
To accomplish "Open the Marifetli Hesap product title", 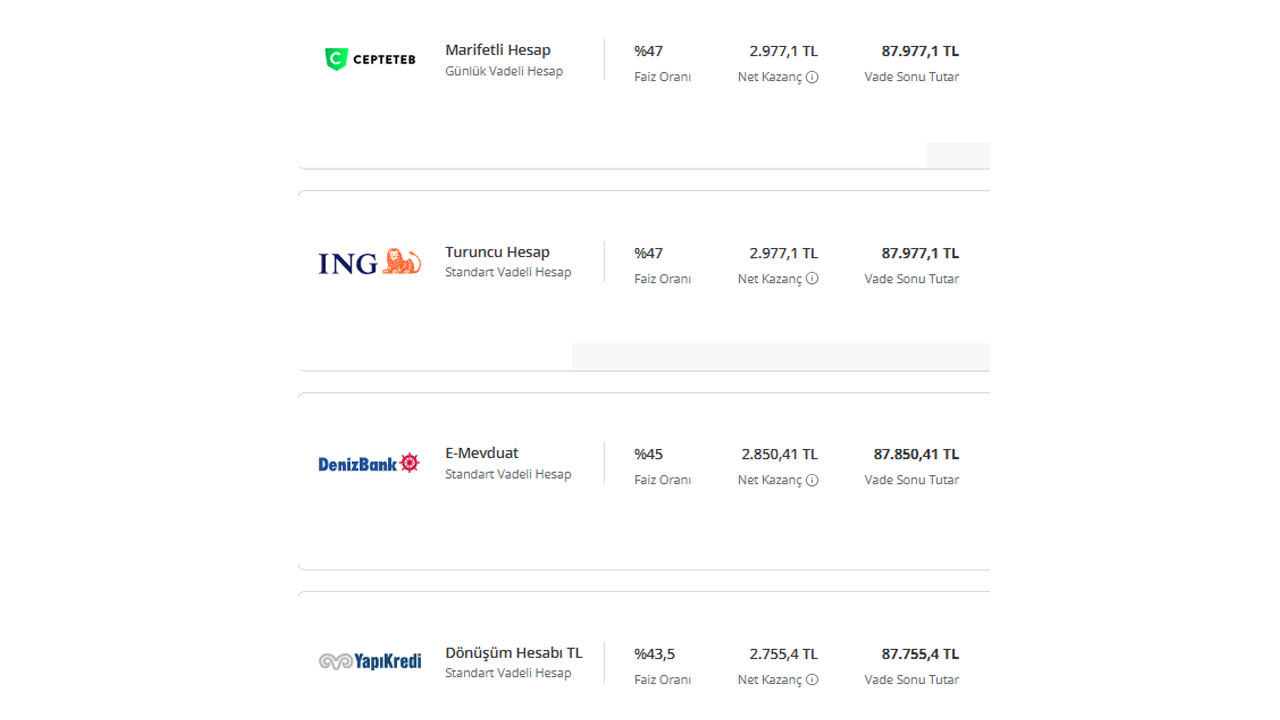I will (x=498, y=50).
